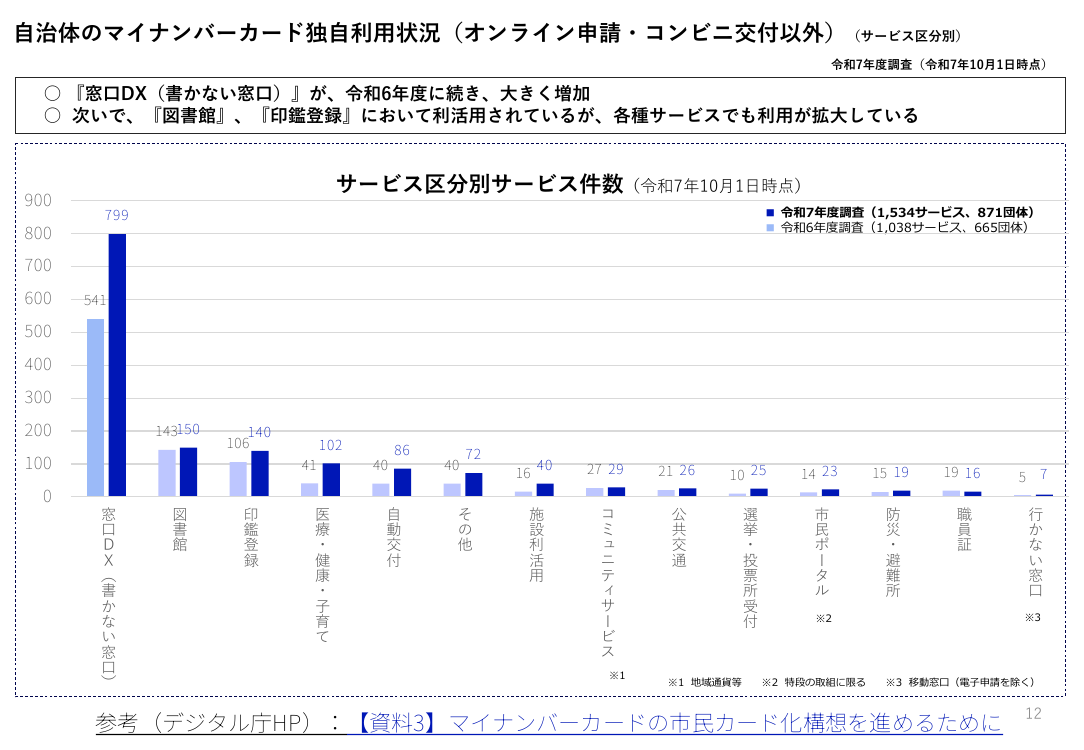Click the legend text 令和6年度調査（1,038サービス、665団体）
Viewport: 1084px width, 750px height.
(905, 227)
